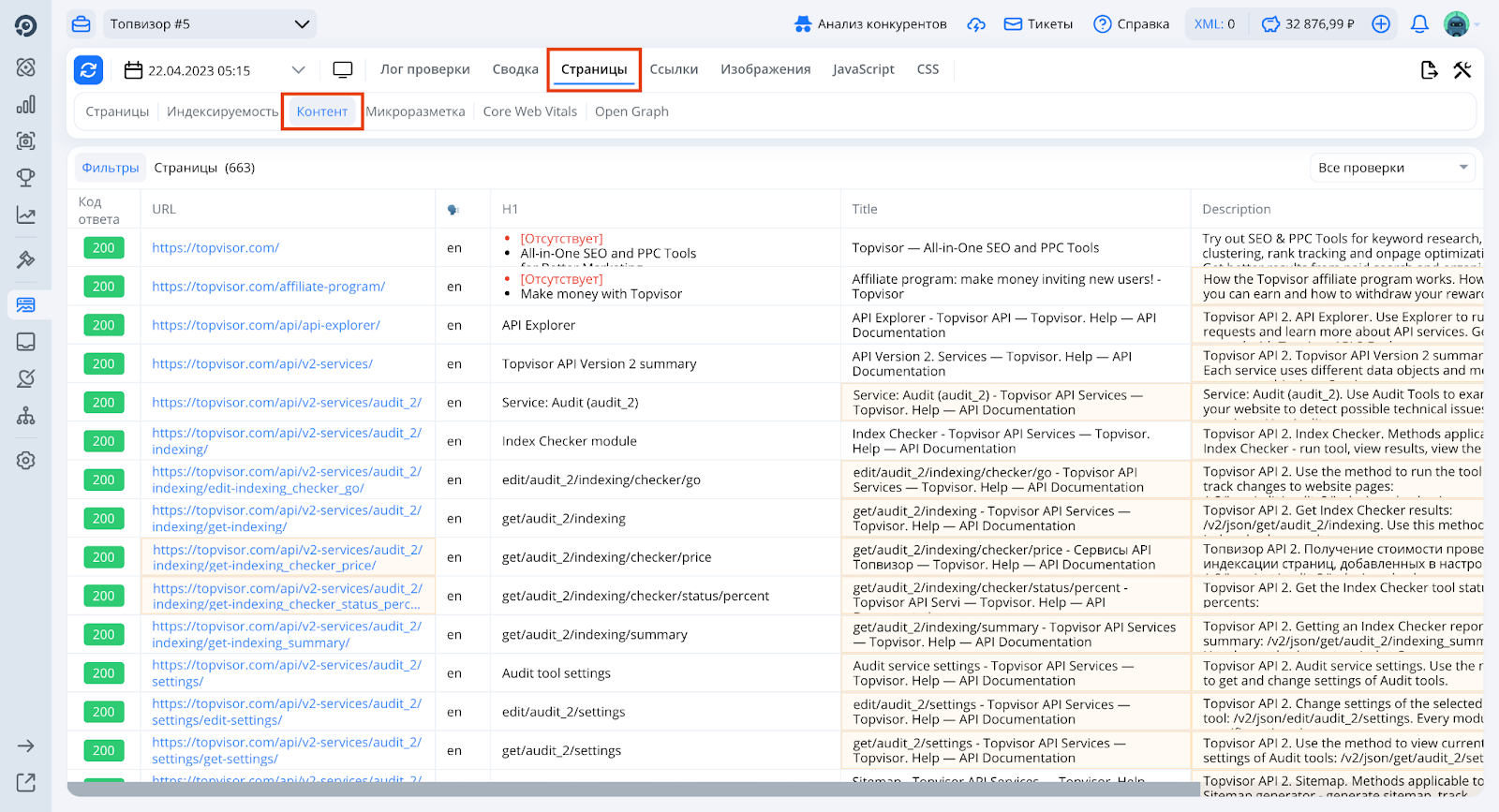Click the blue refresh audit button

88,69
